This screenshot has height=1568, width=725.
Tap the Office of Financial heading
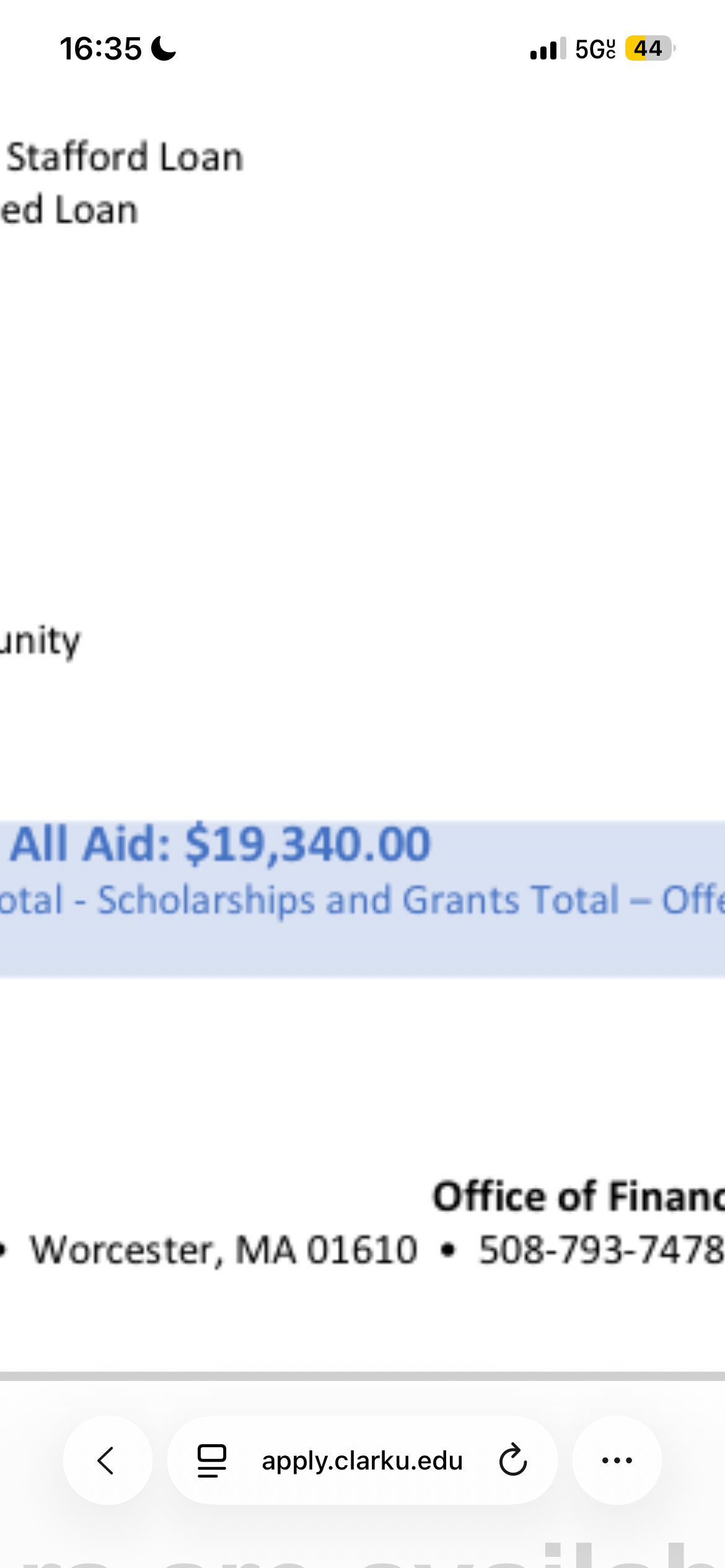[579, 1196]
